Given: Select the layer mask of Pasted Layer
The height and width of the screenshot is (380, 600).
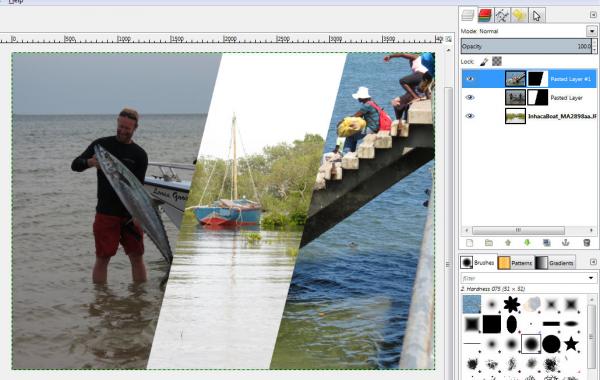Looking at the screenshot, I should point(538,98).
